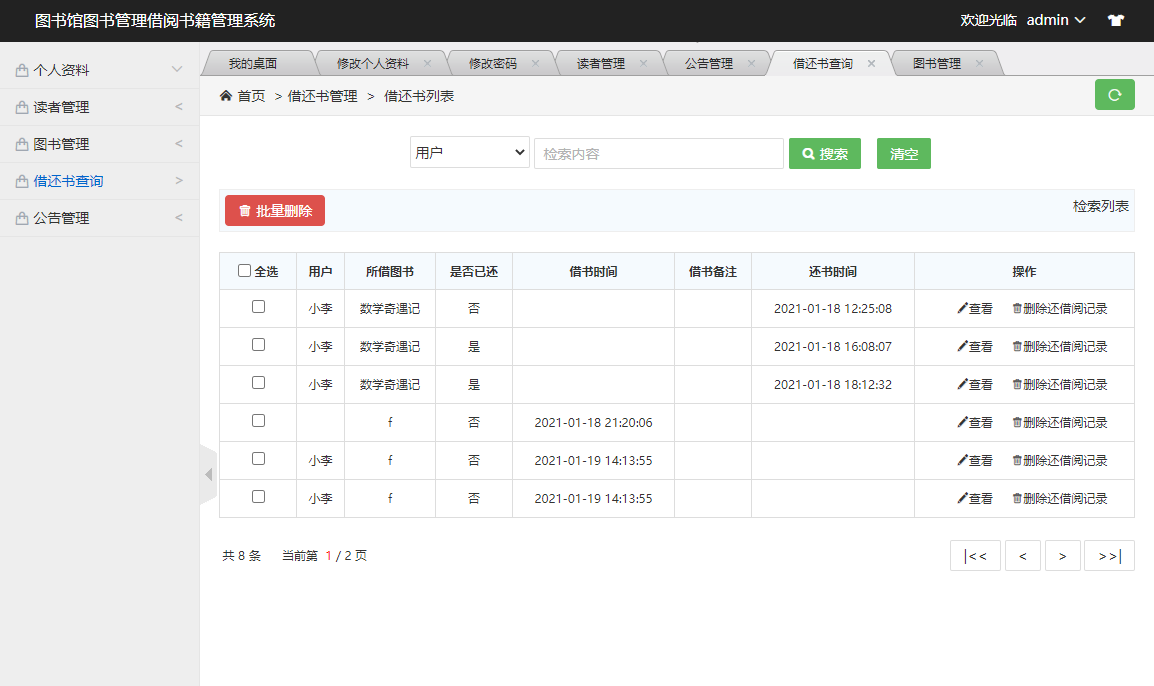
Task: Click inside the 检索内容 search input
Action: pyautogui.click(x=658, y=153)
